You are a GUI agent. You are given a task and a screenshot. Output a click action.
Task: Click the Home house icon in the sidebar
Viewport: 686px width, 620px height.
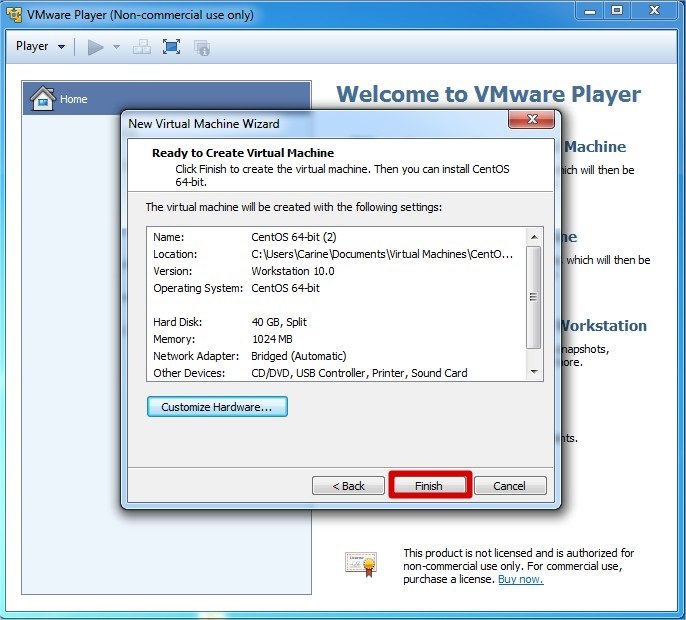pyautogui.click(x=41, y=98)
